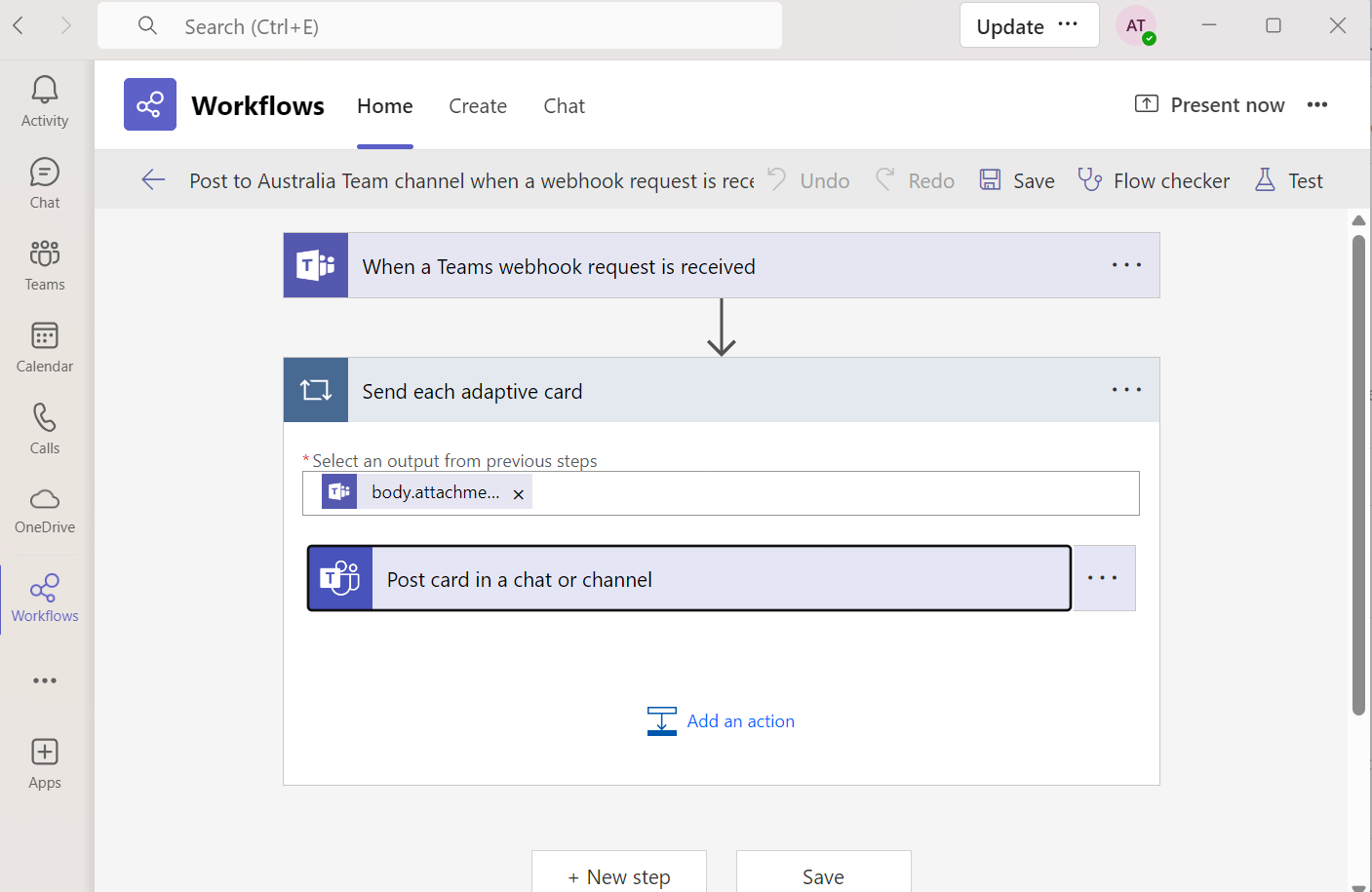Remove the body.attachments token
Image resolution: width=1372 pixels, height=892 pixels.
[x=519, y=494]
